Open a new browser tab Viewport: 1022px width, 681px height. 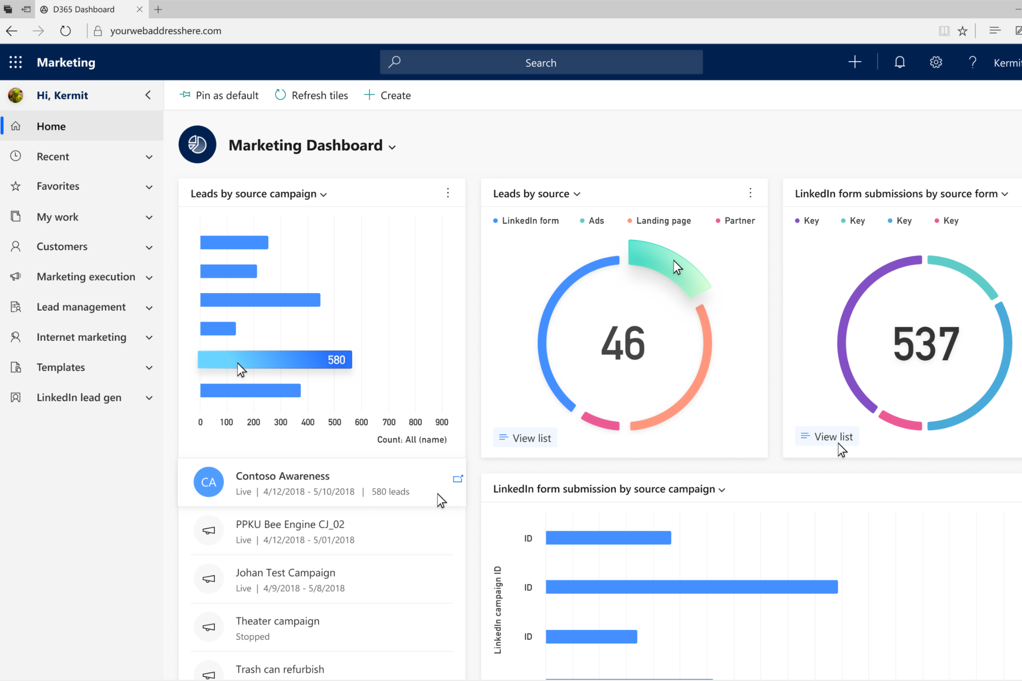click(x=158, y=9)
